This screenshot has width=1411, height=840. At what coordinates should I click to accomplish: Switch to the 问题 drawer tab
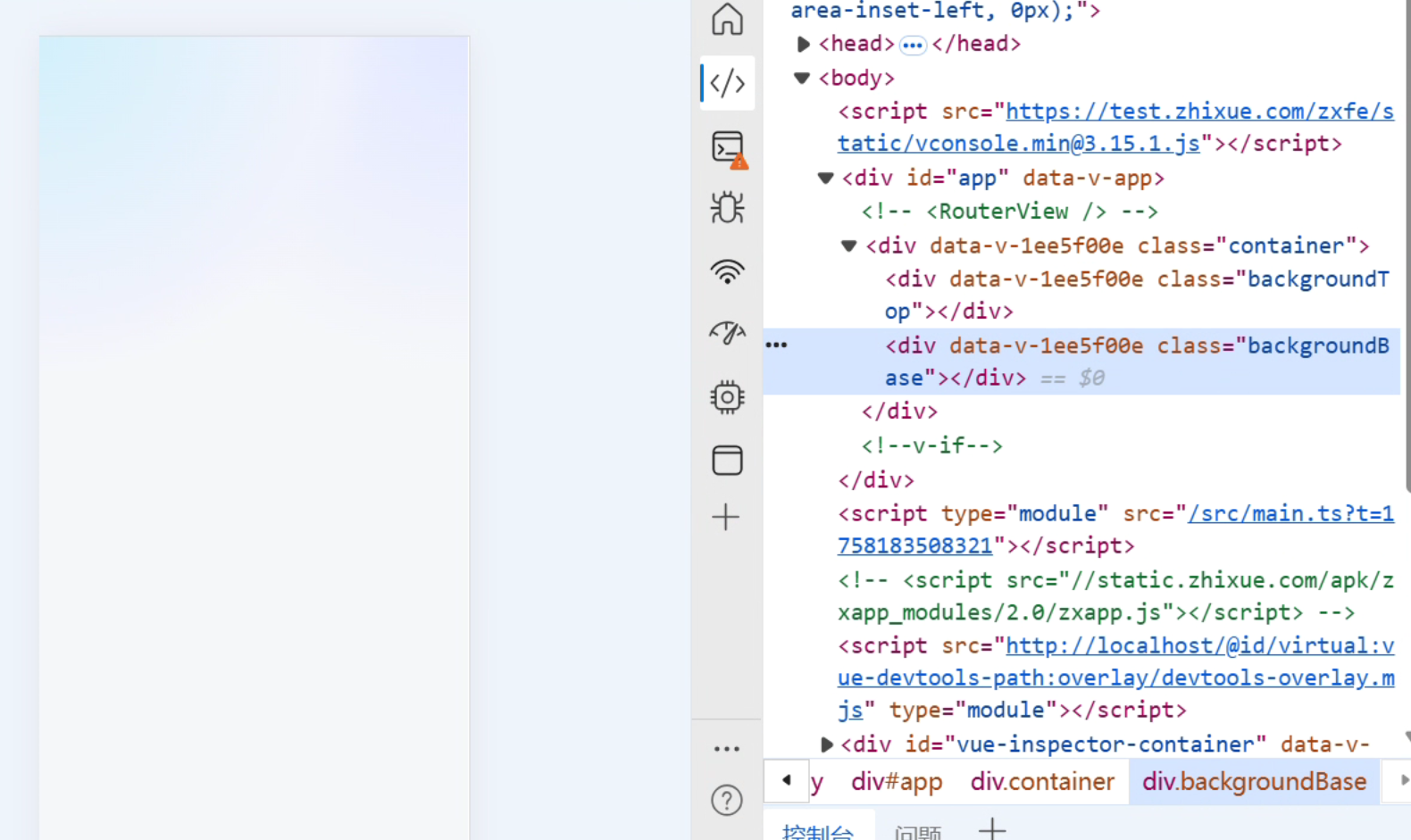coord(918,832)
